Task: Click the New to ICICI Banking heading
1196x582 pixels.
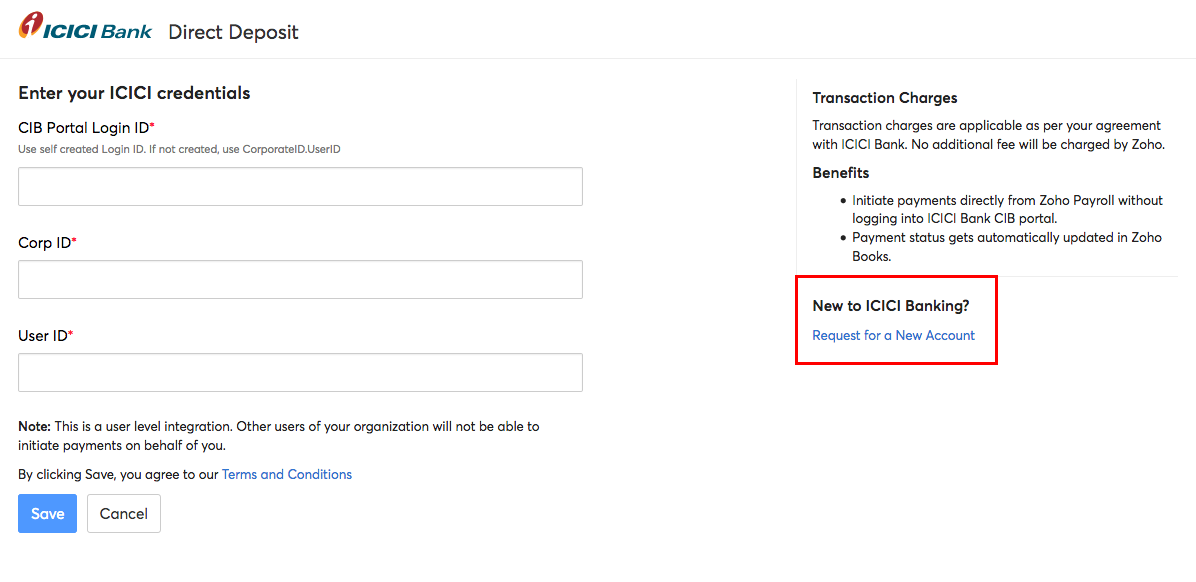Action: pyautogui.click(x=891, y=306)
